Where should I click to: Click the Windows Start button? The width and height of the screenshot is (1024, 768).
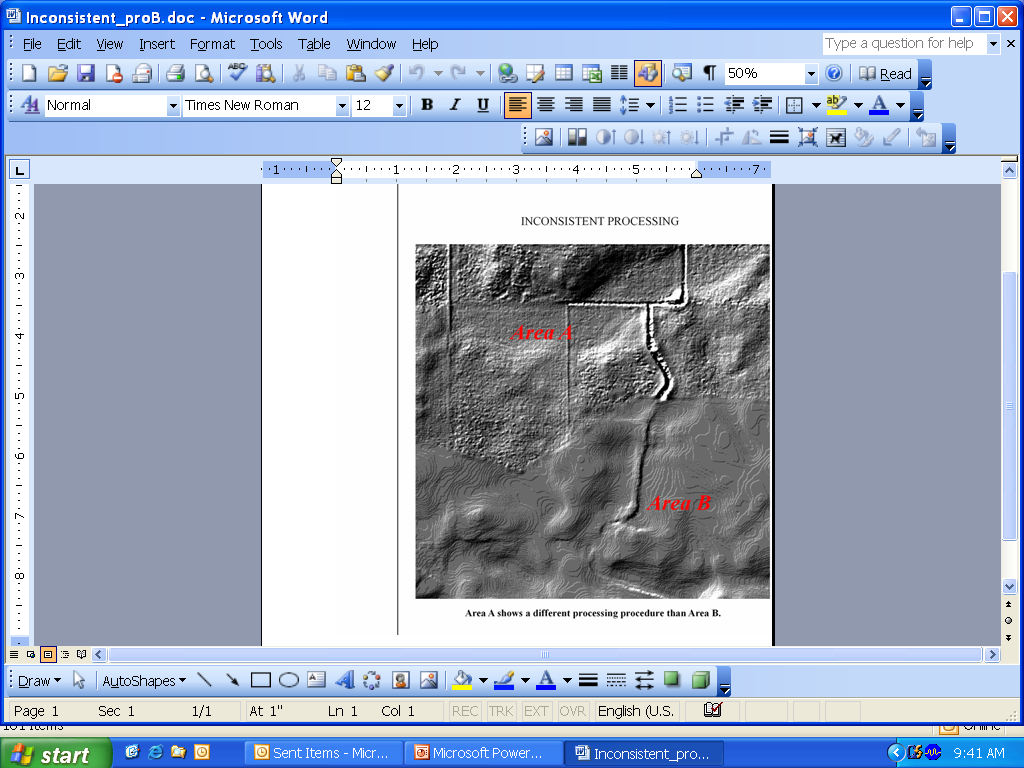pyautogui.click(x=55, y=754)
